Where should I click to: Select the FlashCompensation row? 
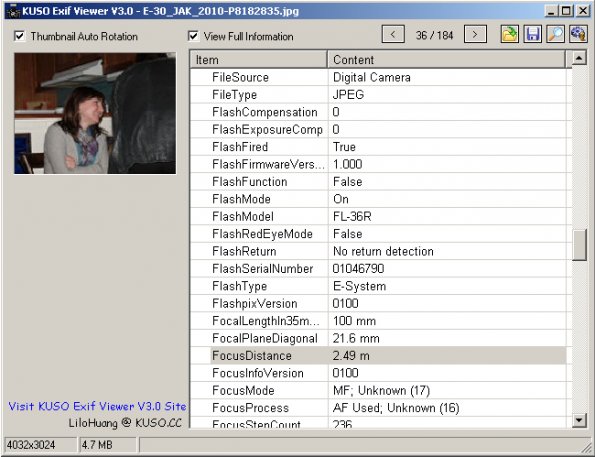378,112
